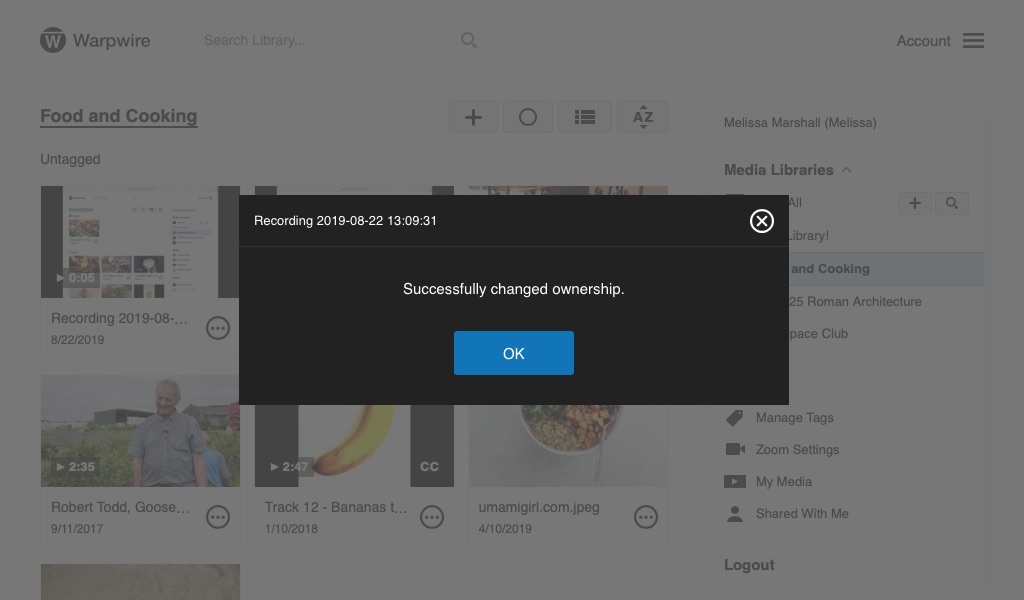Open Shared With Me
Image resolution: width=1024 pixels, height=600 pixels.
tap(802, 514)
